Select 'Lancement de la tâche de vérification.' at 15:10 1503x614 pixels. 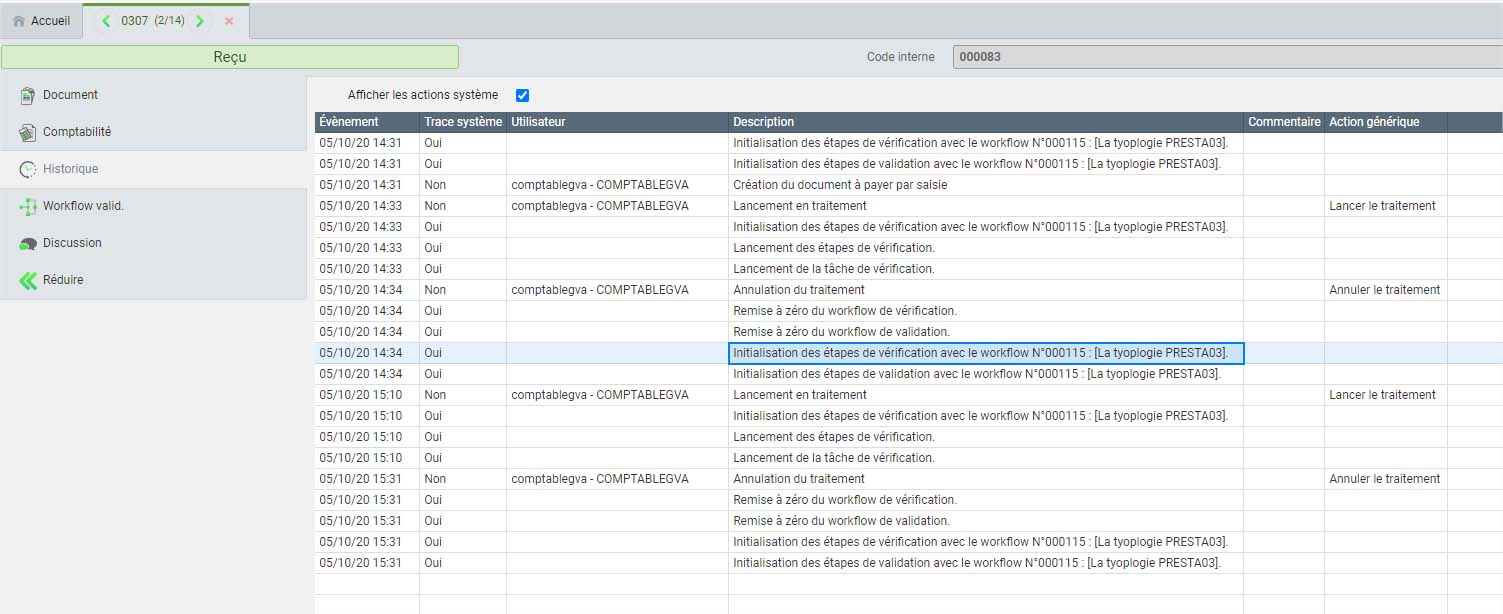(x=834, y=458)
